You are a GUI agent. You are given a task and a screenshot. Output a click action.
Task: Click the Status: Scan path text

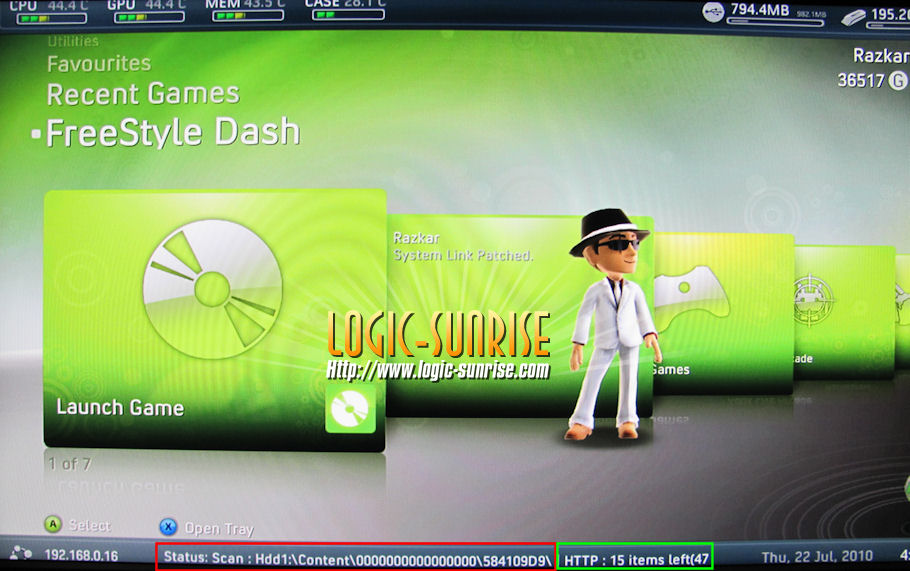356,558
